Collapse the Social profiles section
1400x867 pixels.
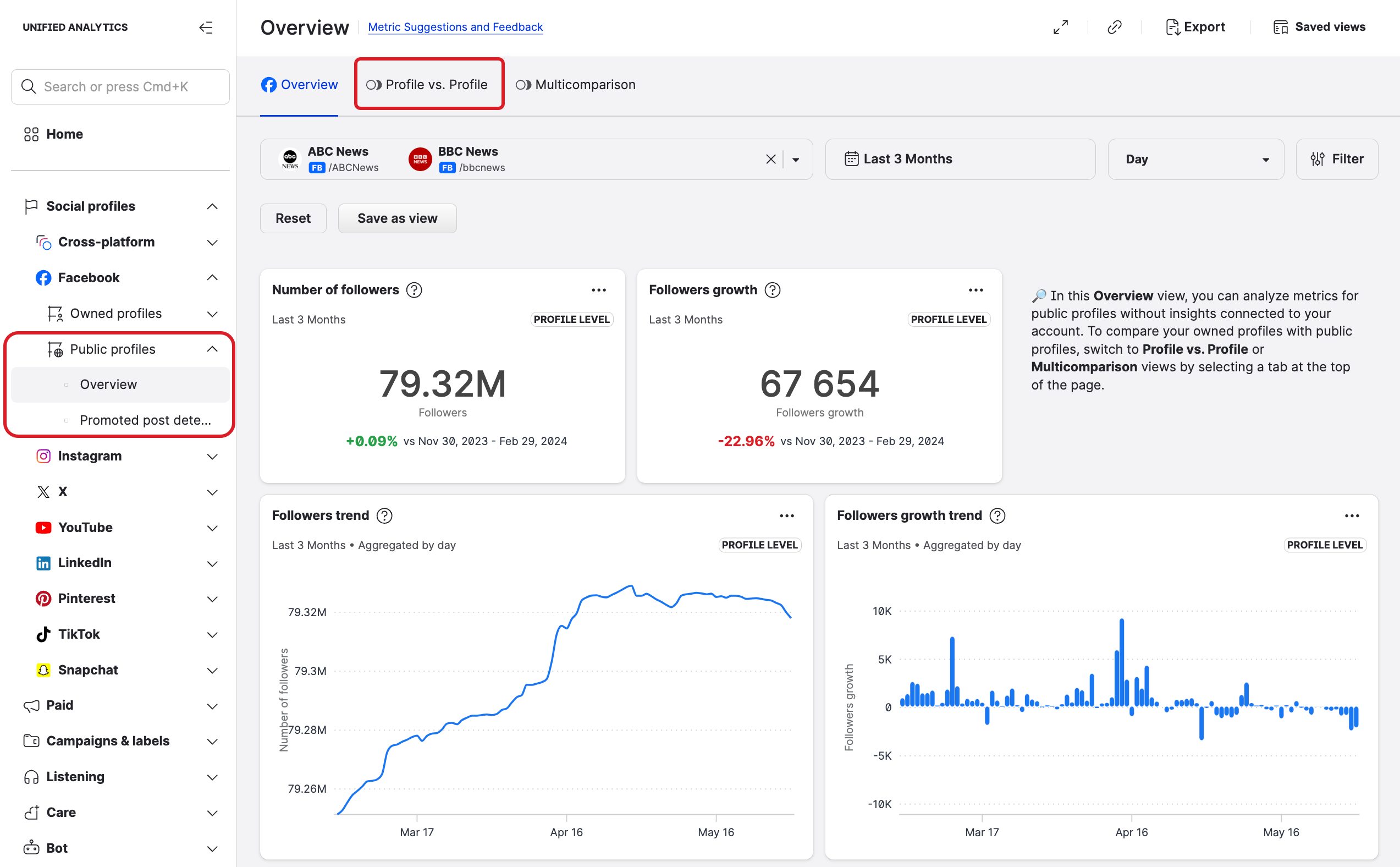pyautogui.click(x=212, y=206)
